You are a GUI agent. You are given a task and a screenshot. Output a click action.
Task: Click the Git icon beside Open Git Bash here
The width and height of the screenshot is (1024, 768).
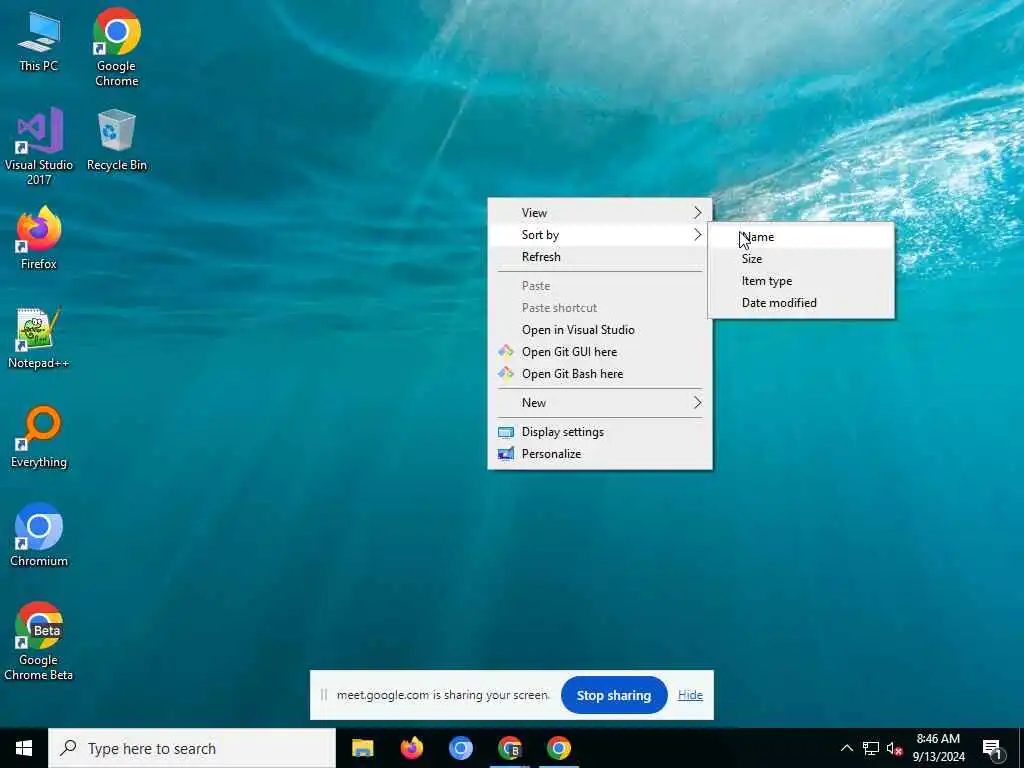coord(505,374)
